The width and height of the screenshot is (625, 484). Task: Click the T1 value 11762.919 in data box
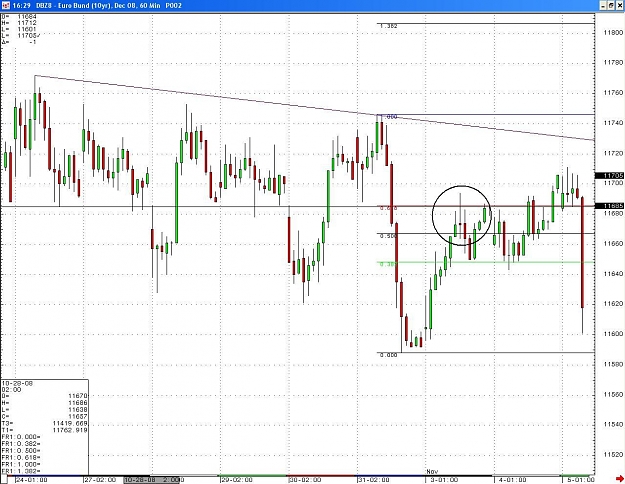pyautogui.click(x=70, y=430)
